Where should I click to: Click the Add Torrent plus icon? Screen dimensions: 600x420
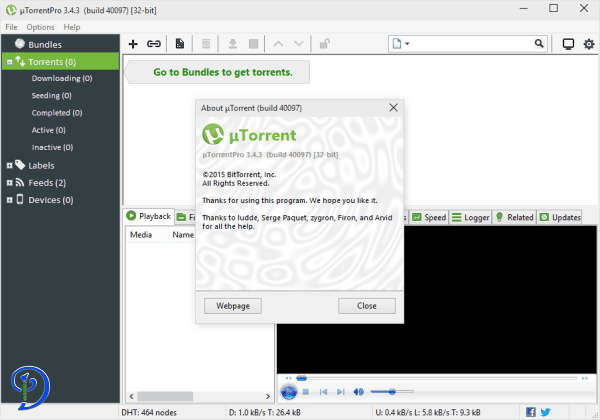(x=133, y=44)
